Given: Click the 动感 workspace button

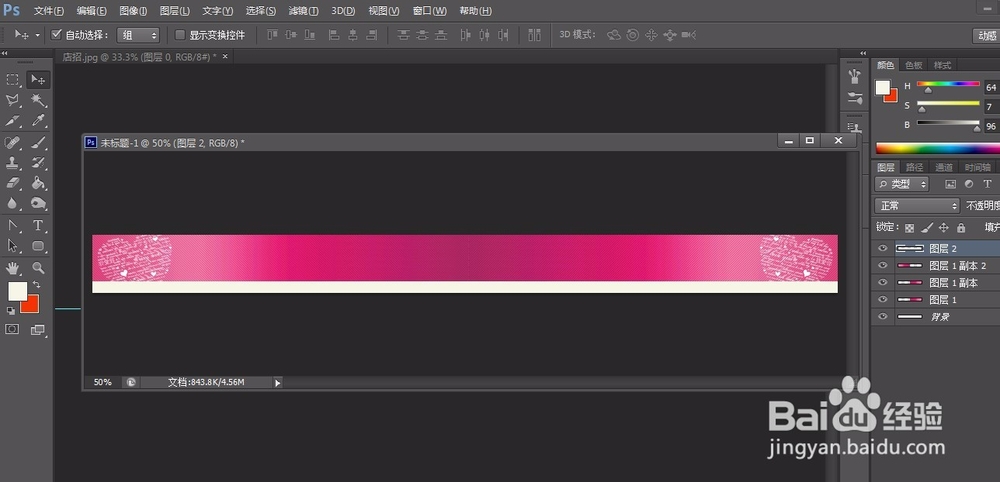Looking at the screenshot, I should 987,36.
